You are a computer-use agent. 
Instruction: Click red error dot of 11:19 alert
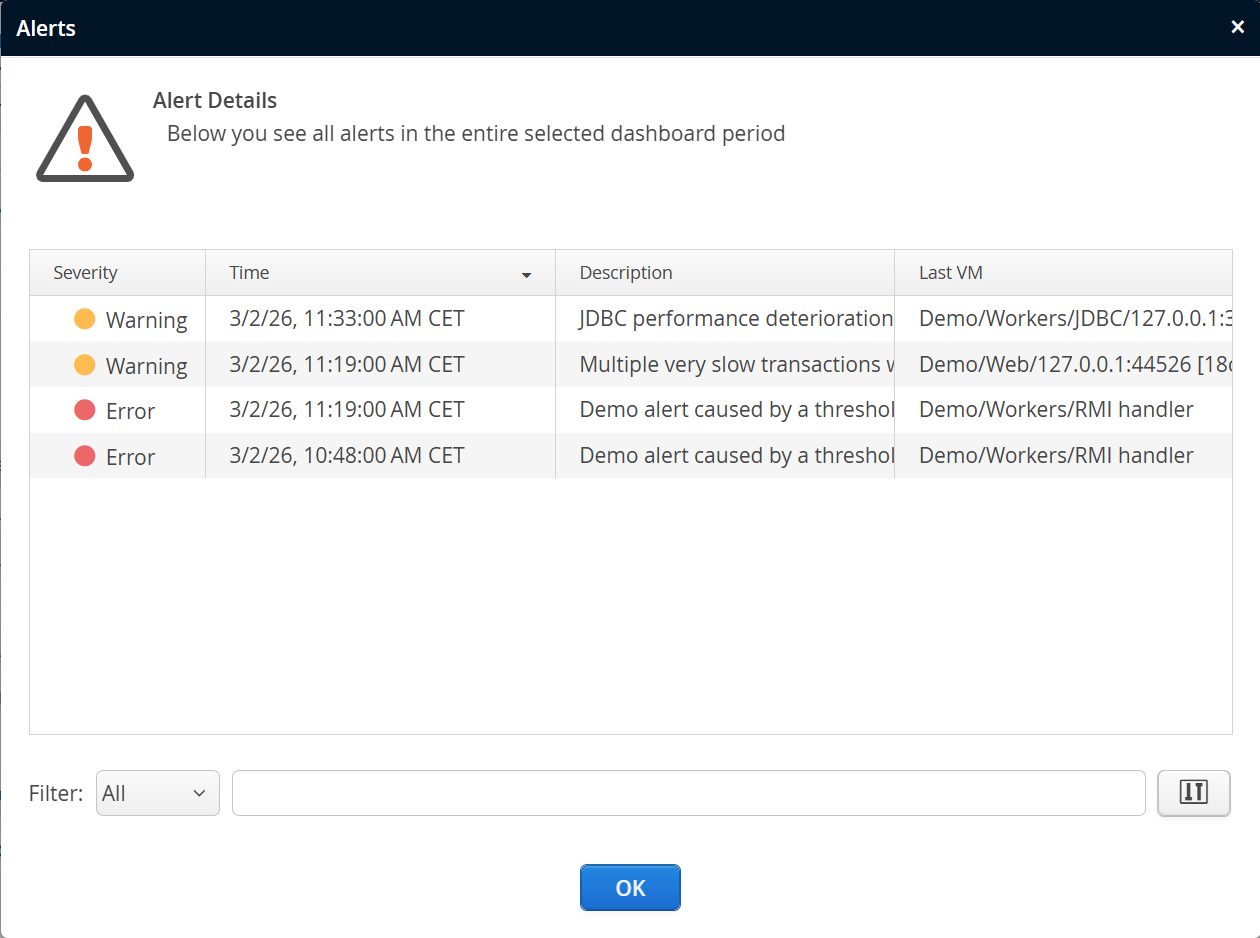point(85,410)
